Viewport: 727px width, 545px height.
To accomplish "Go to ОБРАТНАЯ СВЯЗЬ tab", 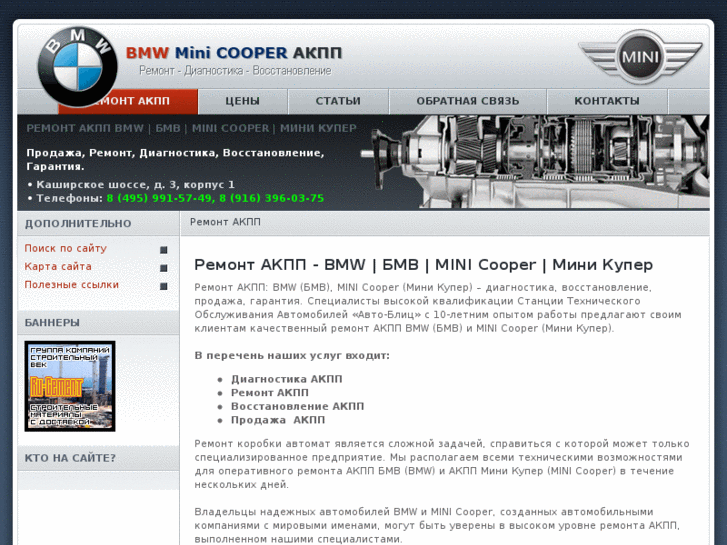I will click(467, 101).
